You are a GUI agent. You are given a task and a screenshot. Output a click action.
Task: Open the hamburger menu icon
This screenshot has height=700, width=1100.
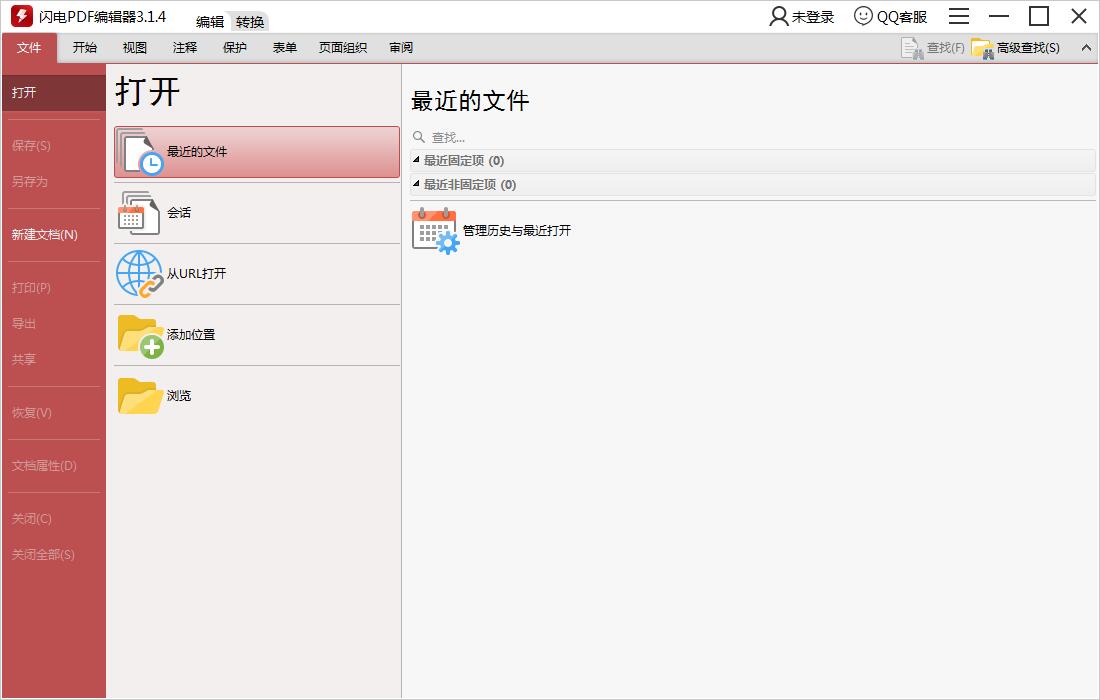point(958,16)
